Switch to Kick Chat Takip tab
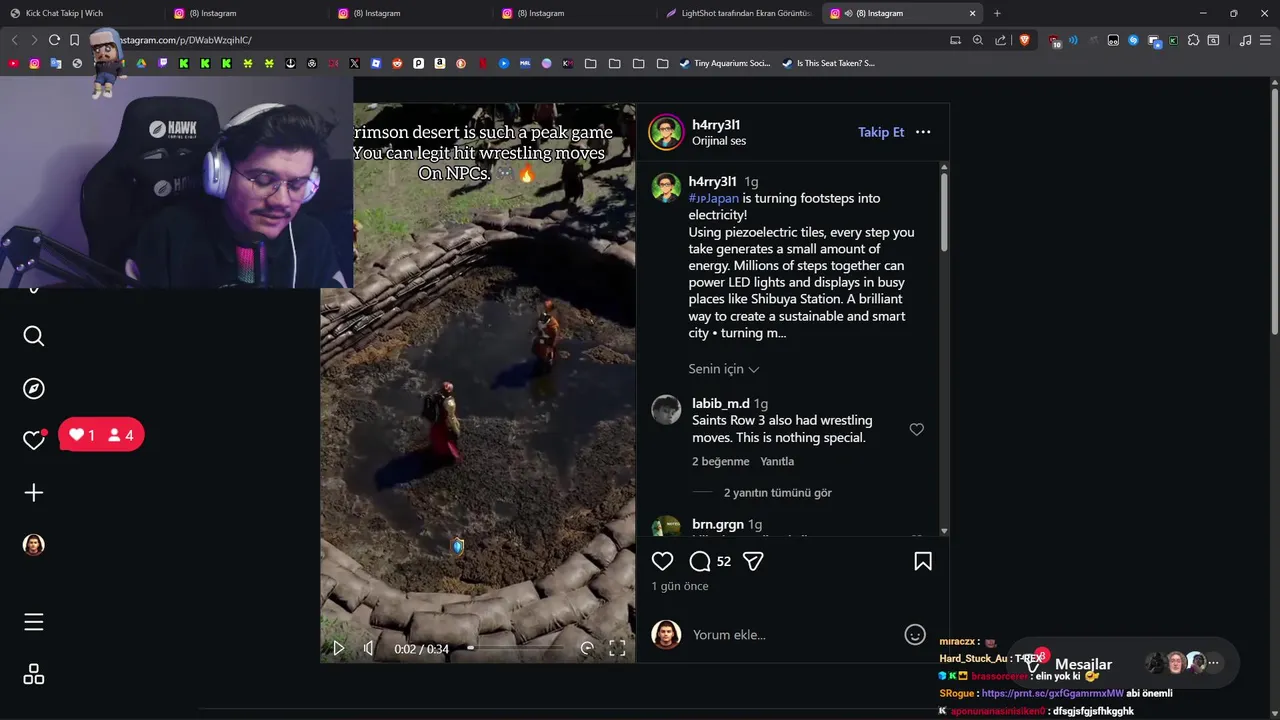 [x=80, y=13]
